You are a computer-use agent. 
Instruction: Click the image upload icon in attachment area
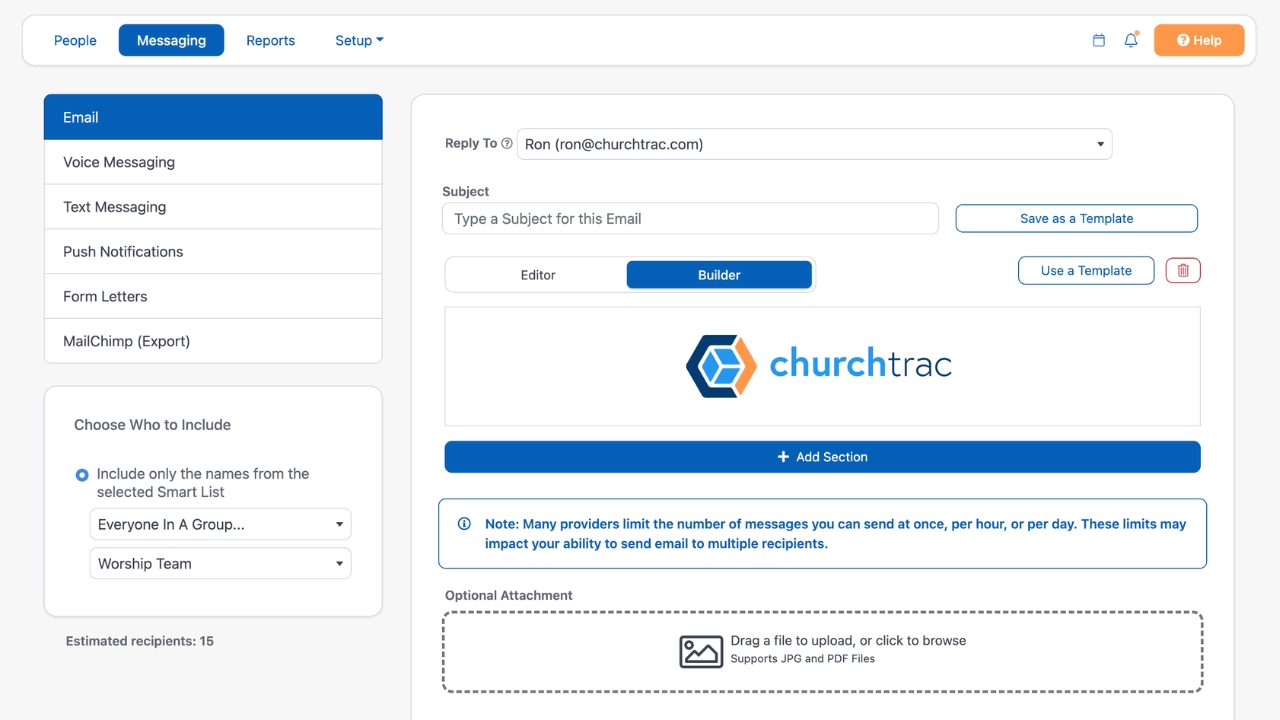(x=701, y=651)
